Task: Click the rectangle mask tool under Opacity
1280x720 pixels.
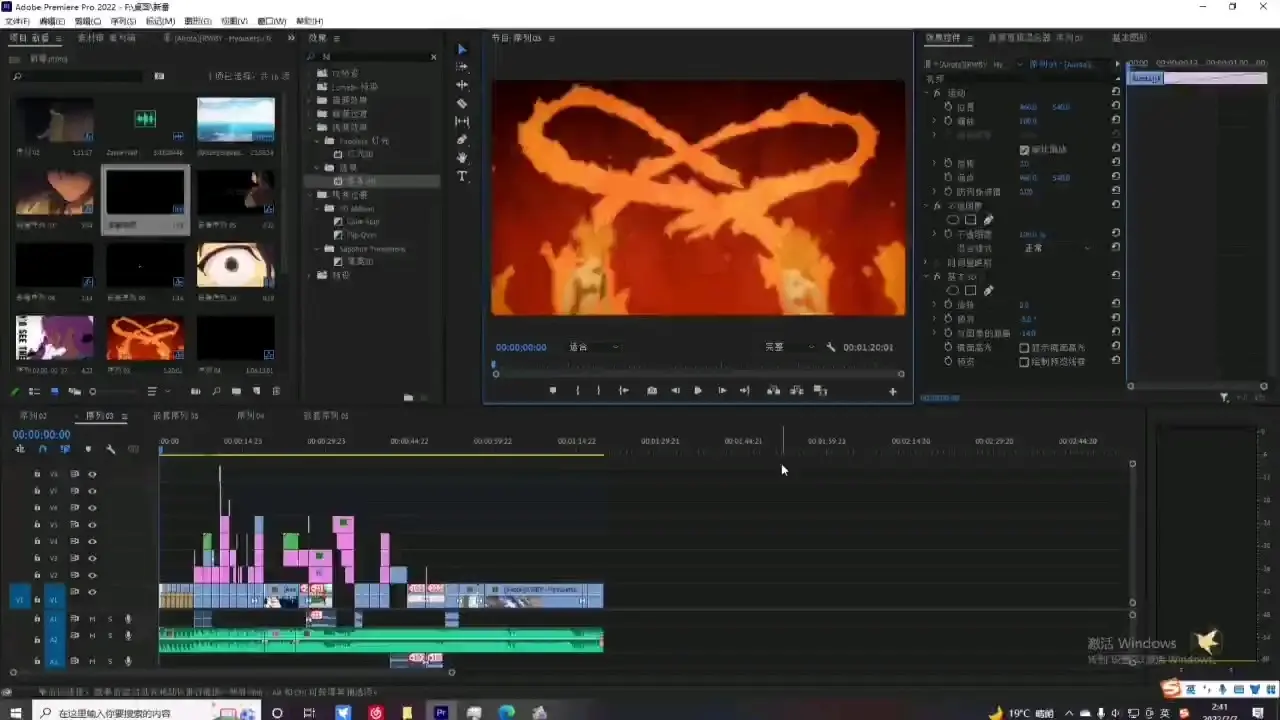Action: [x=970, y=220]
